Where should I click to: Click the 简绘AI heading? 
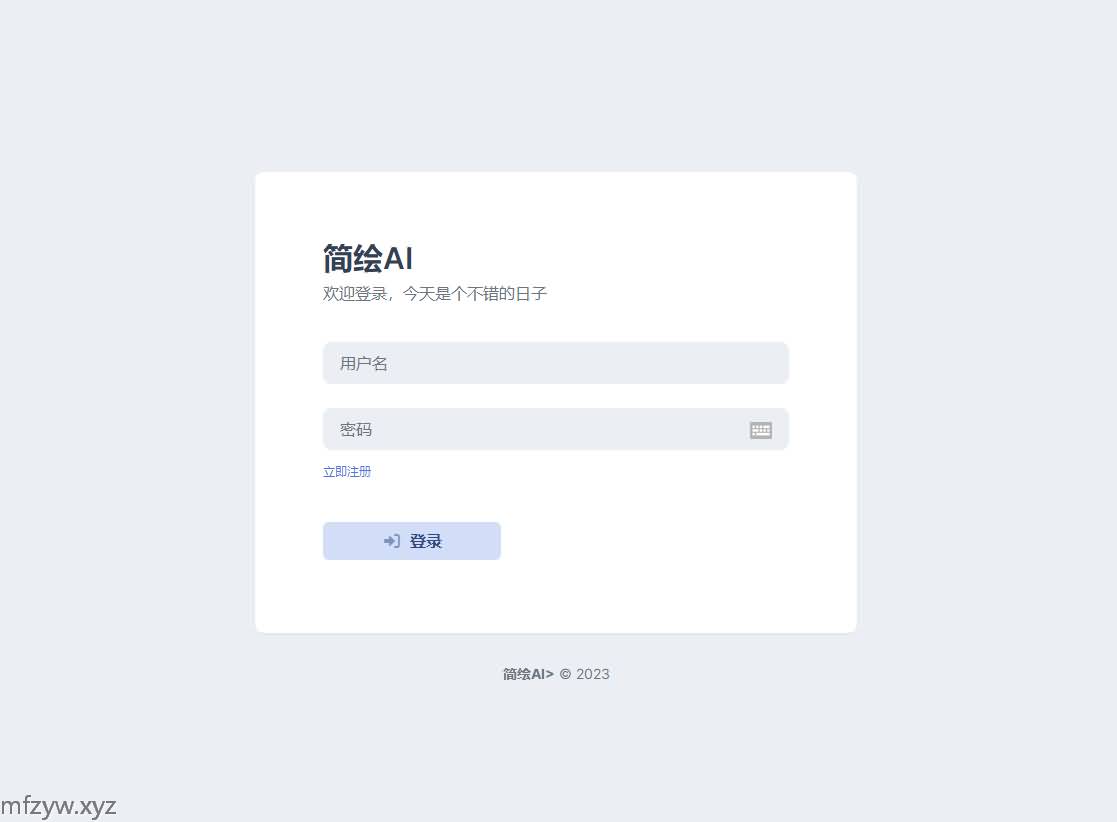pyautogui.click(x=368, y=259)
